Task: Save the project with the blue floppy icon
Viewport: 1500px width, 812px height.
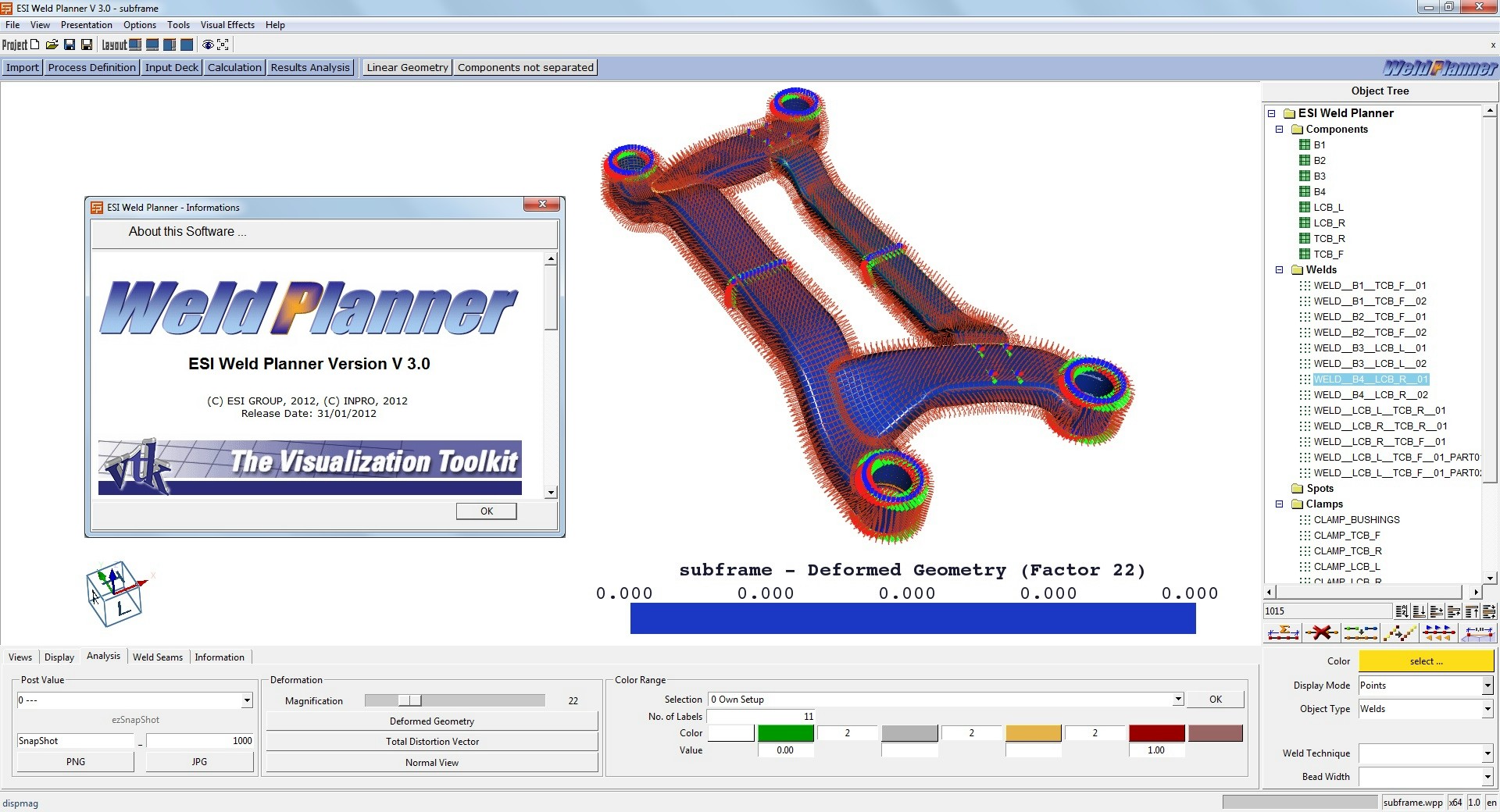Action: click(x=70, y=45)
